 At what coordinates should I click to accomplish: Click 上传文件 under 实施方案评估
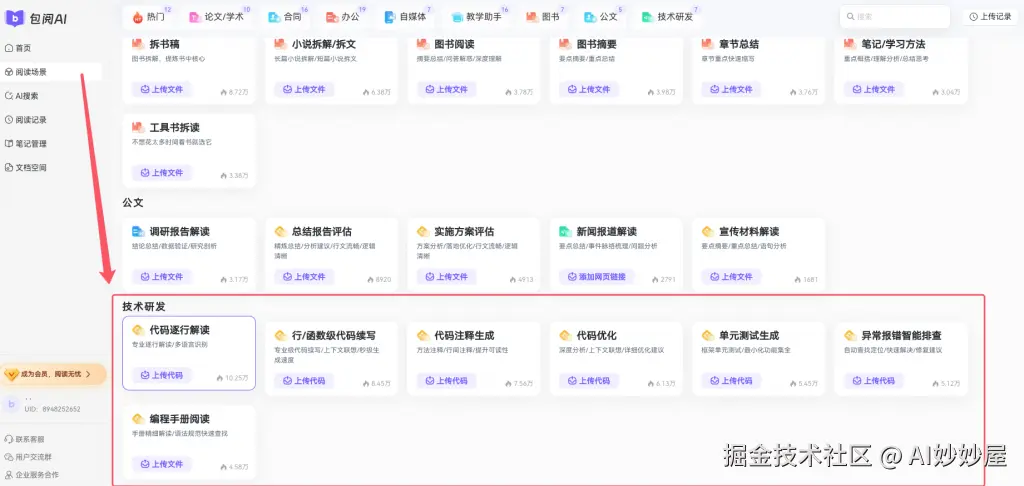click(x=447, y=277)
